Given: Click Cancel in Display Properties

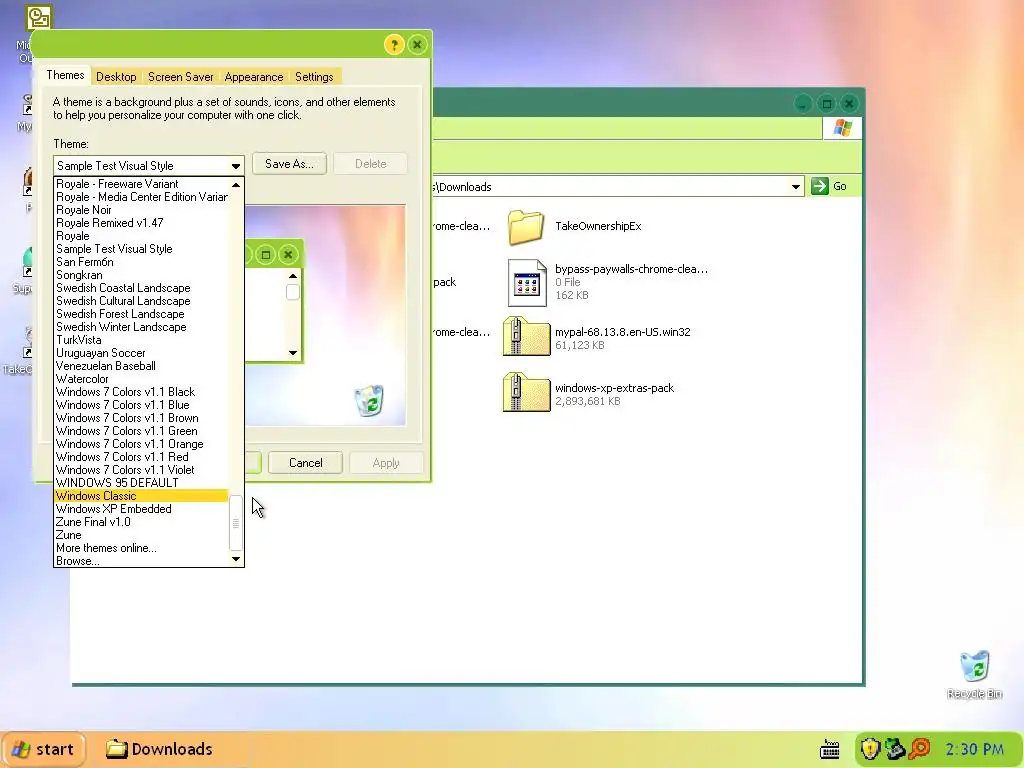Looking at the screenshot, I should 306,462.
